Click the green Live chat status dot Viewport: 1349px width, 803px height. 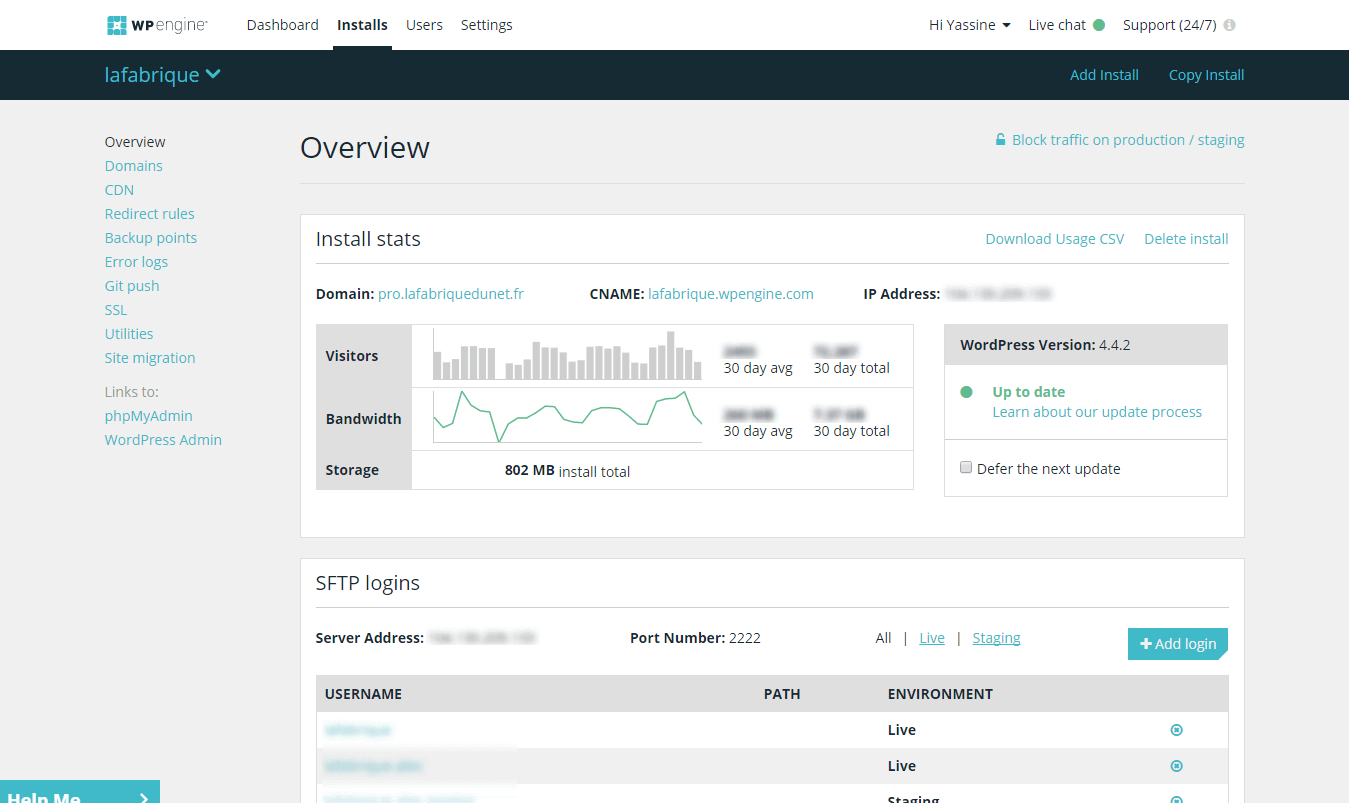1099,25
